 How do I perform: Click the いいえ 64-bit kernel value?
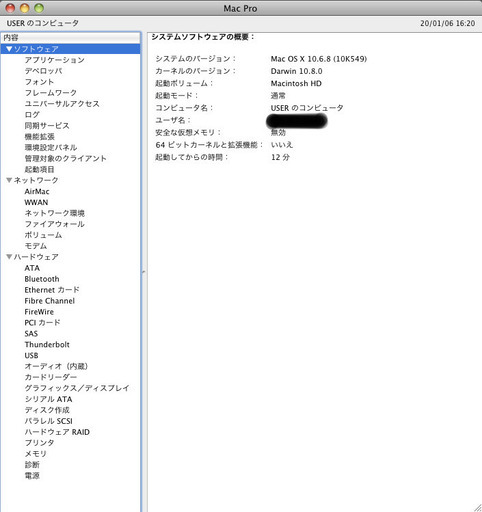click(x=282, y=145)
